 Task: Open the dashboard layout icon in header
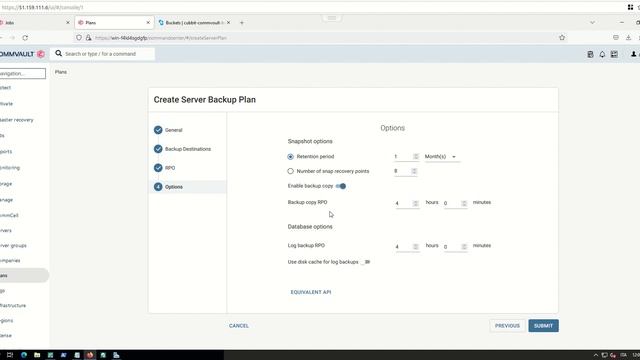pos(614,54)
